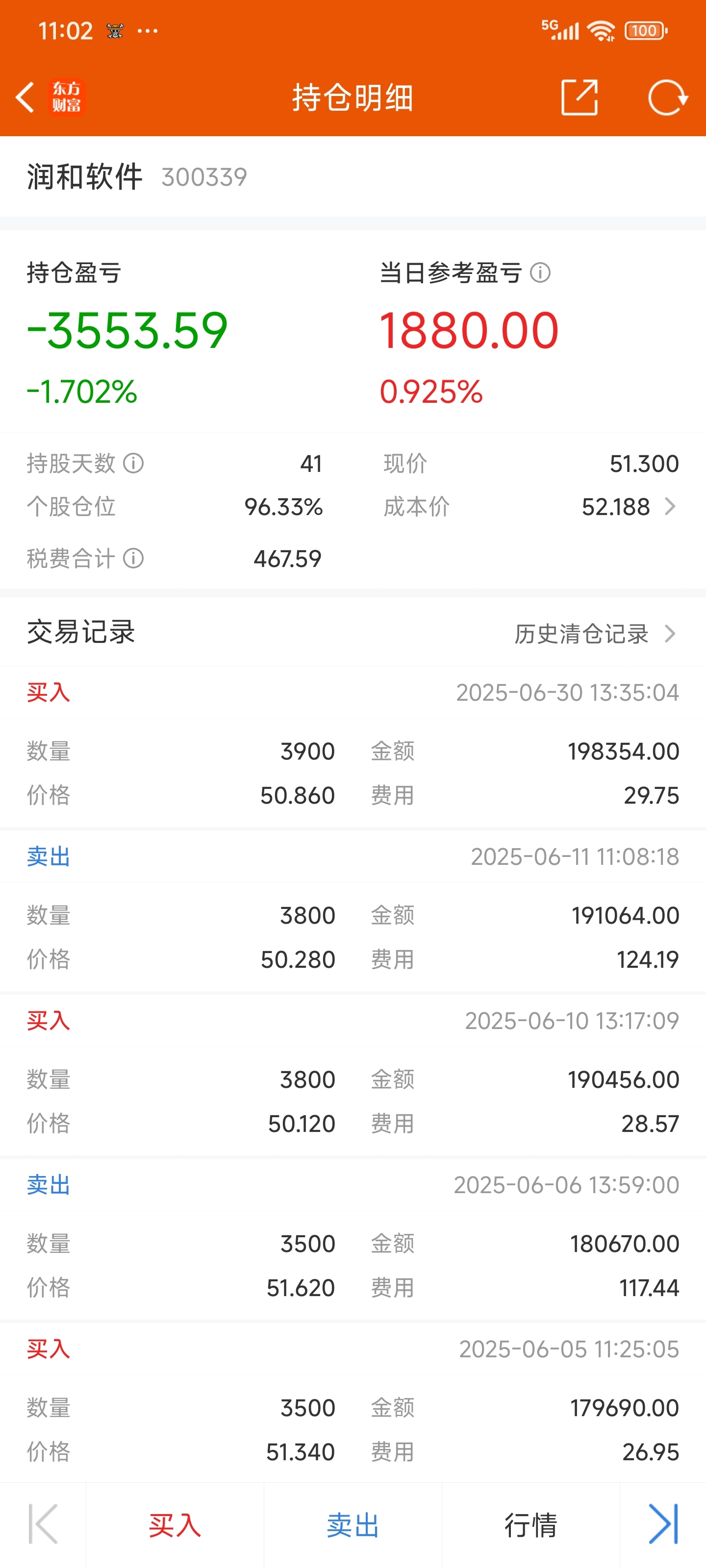The width and height of the screenshot is (706, 1568).
Task: Go to the next position with skip icon
Action: point(663,1524)
